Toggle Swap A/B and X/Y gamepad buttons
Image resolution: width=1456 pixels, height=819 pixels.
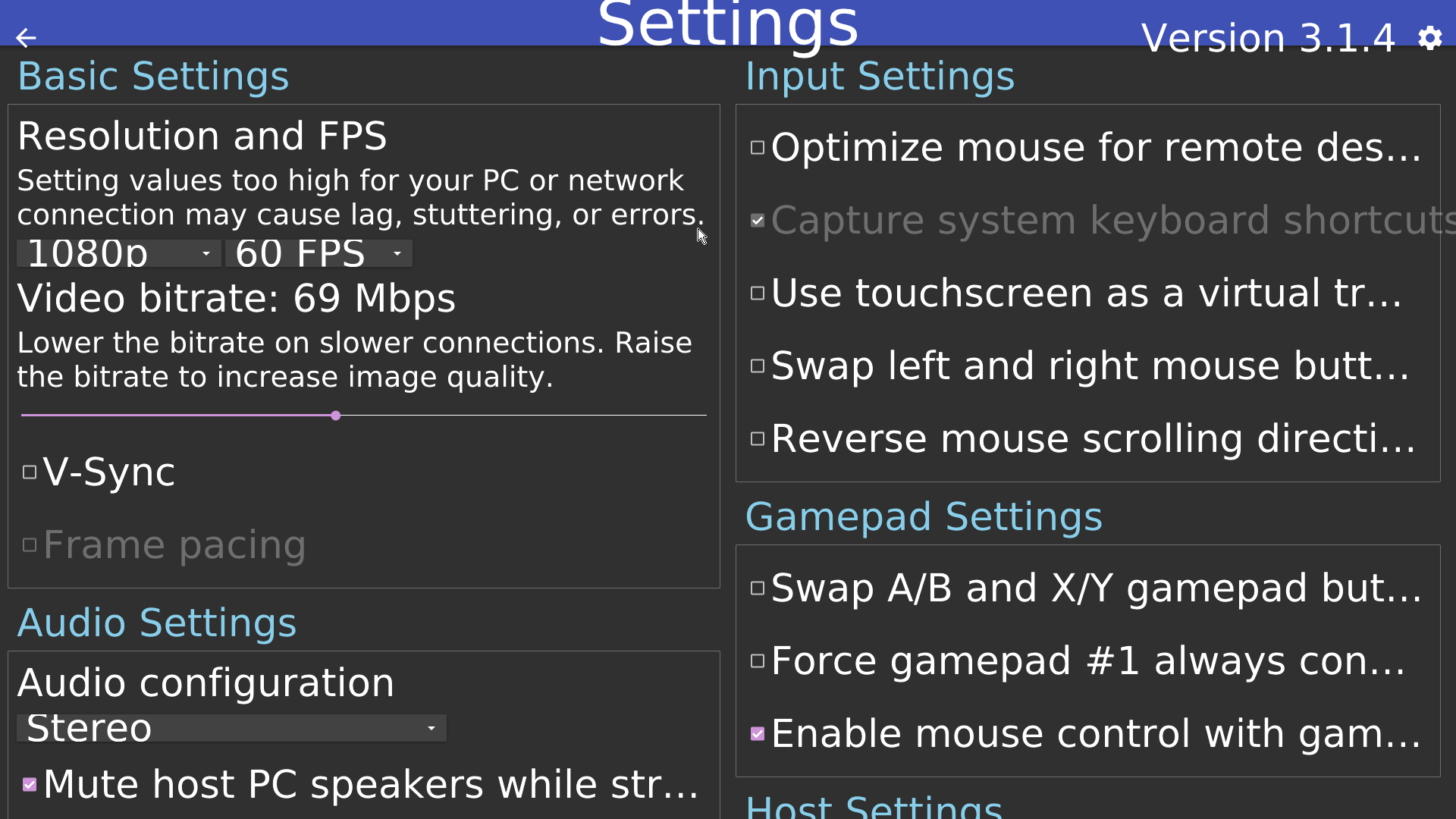click(758, 588)
